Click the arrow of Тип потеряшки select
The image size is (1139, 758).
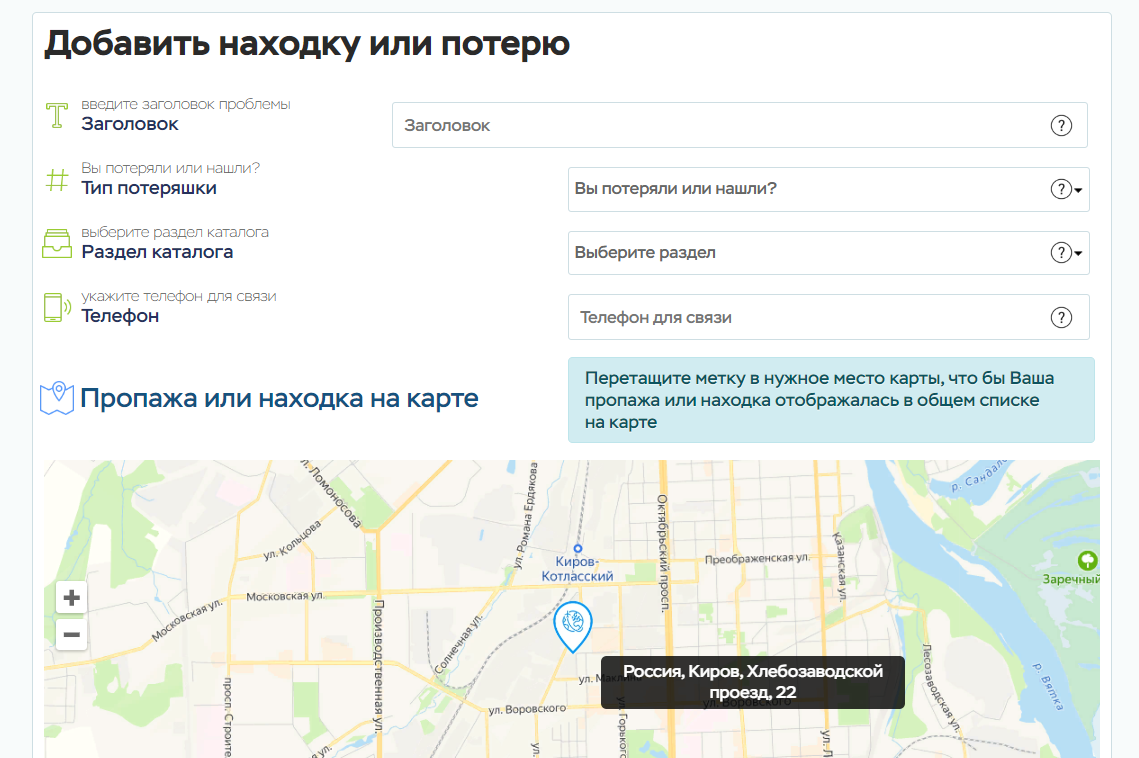tap(1079, 190)
